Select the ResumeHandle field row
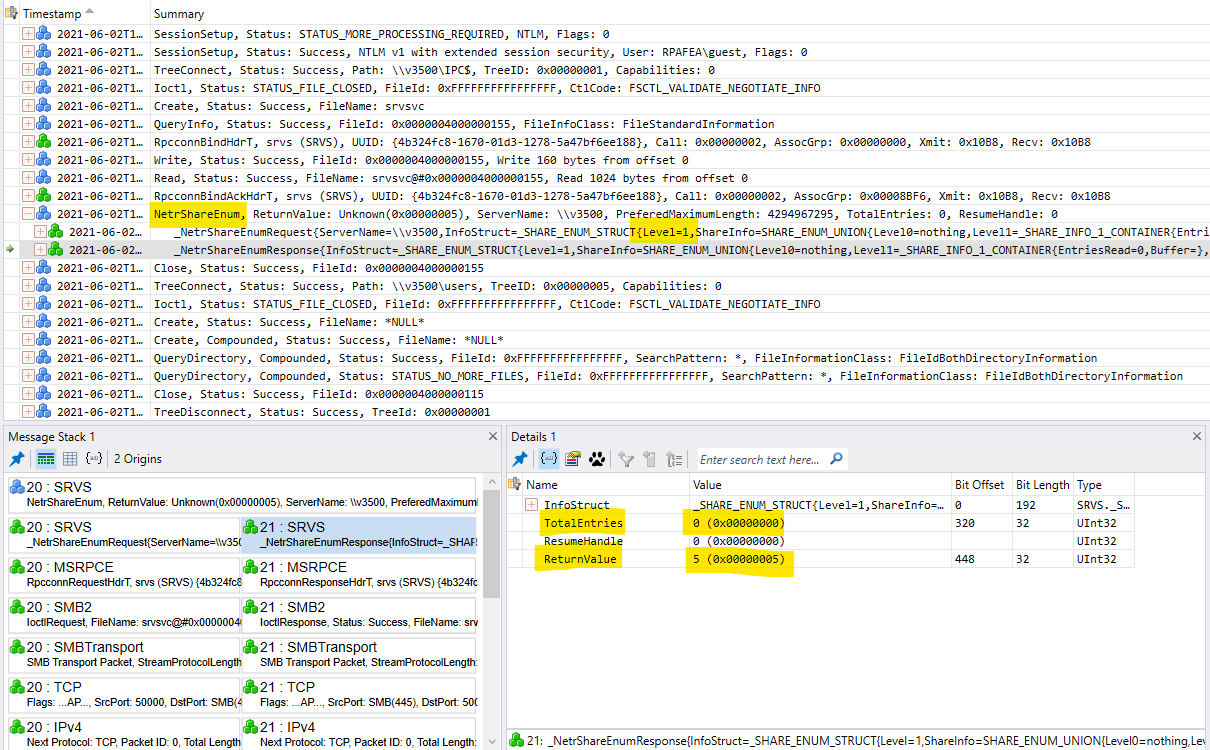Viewport: 1210px width, 750px height. click(x=820, y=541)
